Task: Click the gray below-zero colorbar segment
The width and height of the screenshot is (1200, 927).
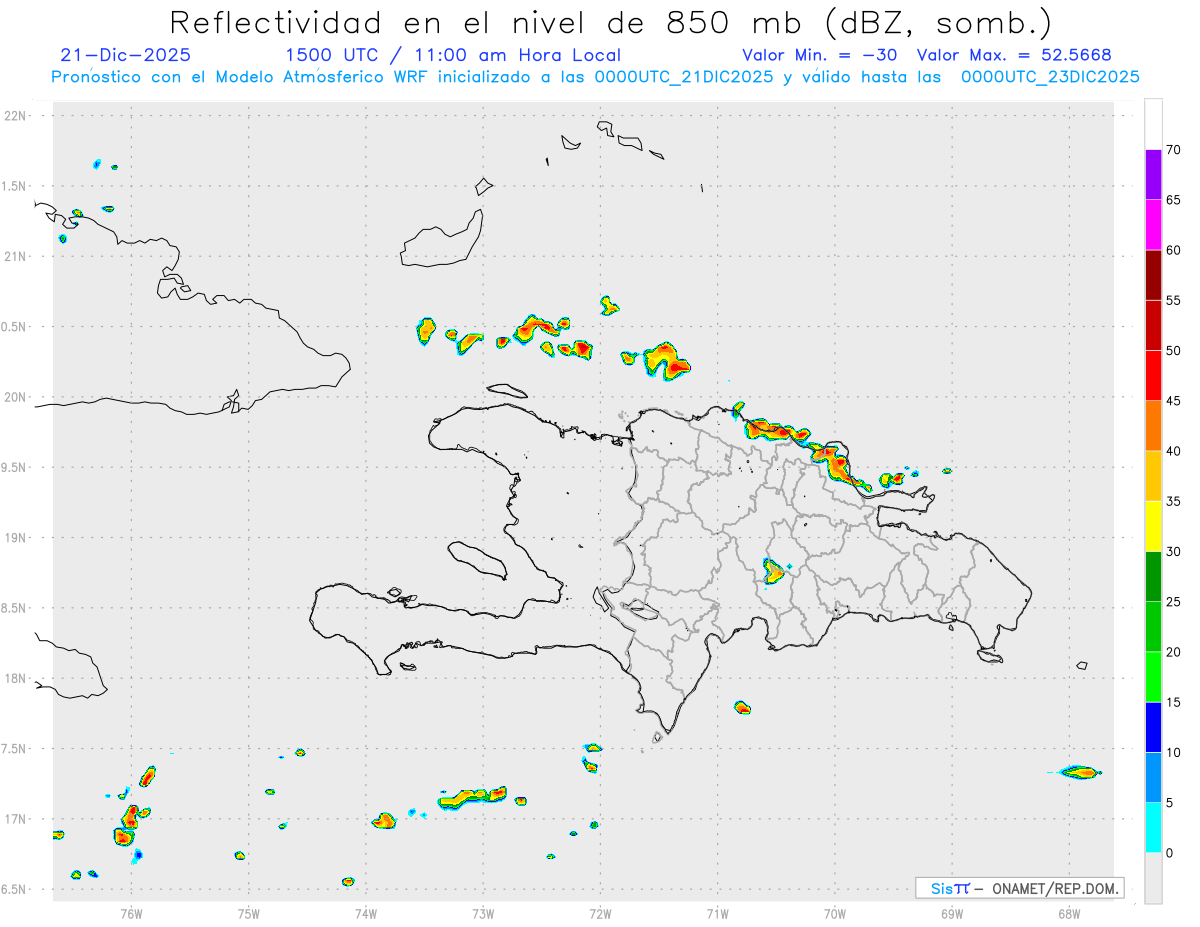Action: pyautogui.click(x=1153, y=878)
